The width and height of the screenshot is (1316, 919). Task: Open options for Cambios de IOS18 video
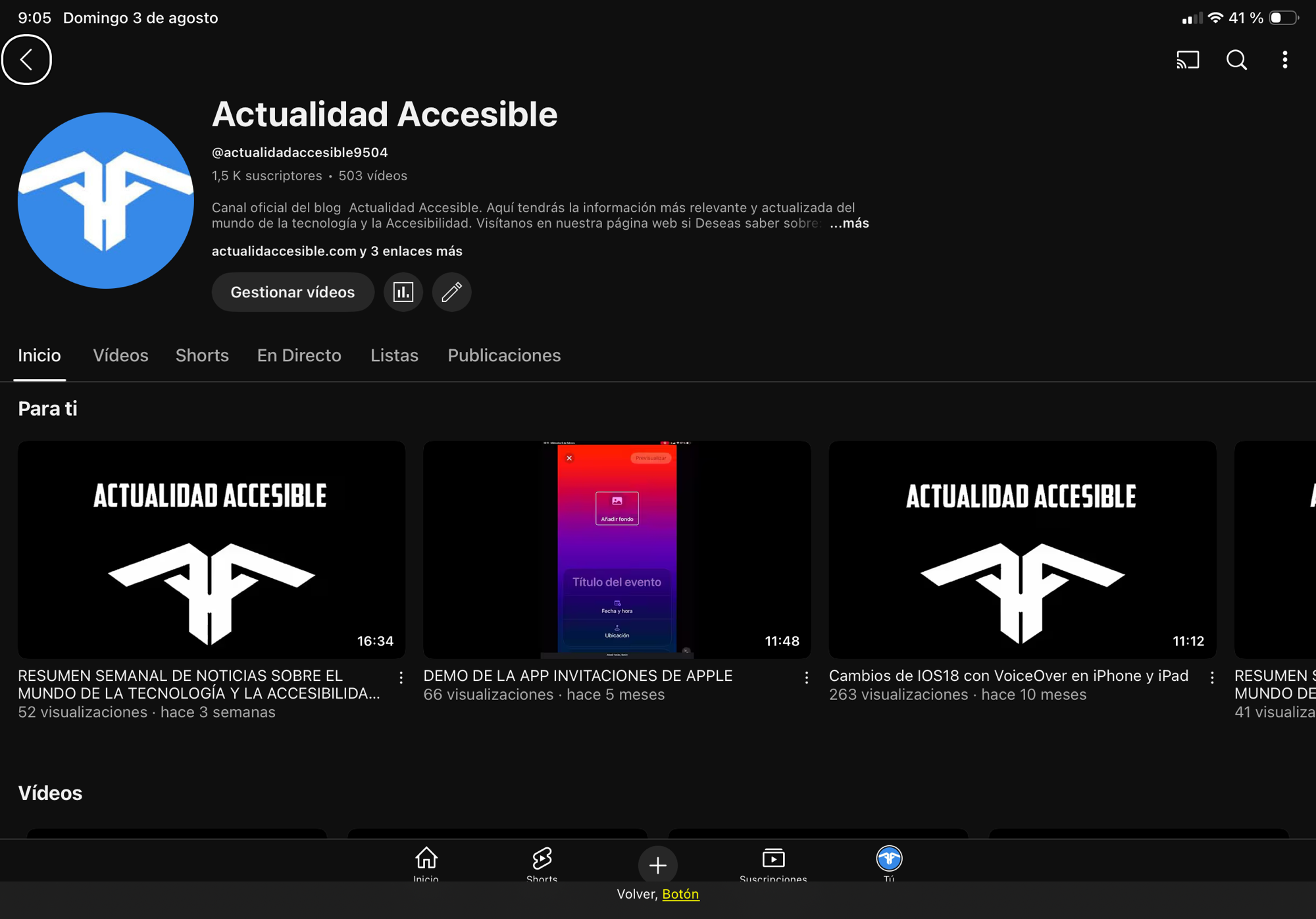click(1211, 678)
